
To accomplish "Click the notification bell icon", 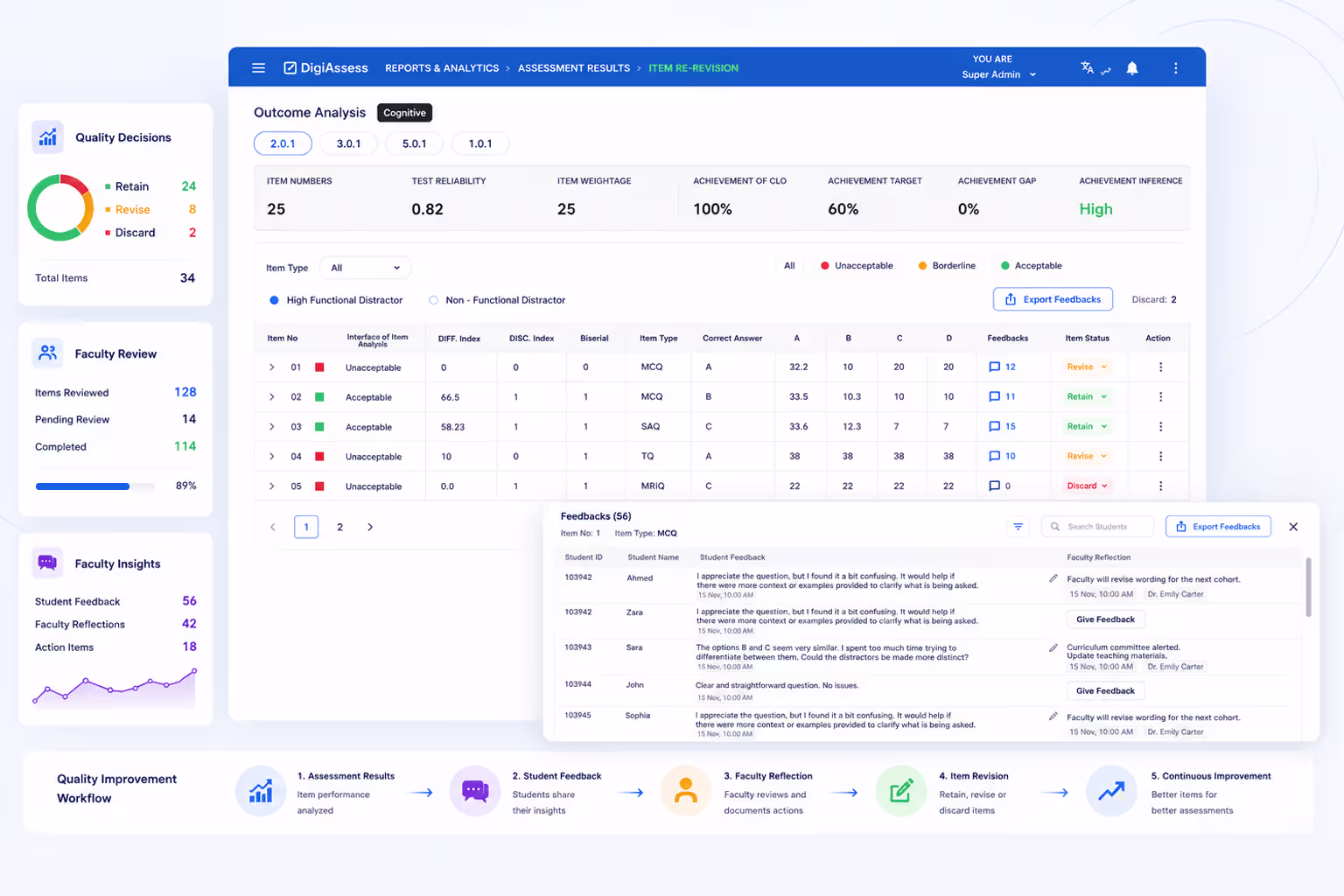I will pyautogui.click(x=1132, y=68).
